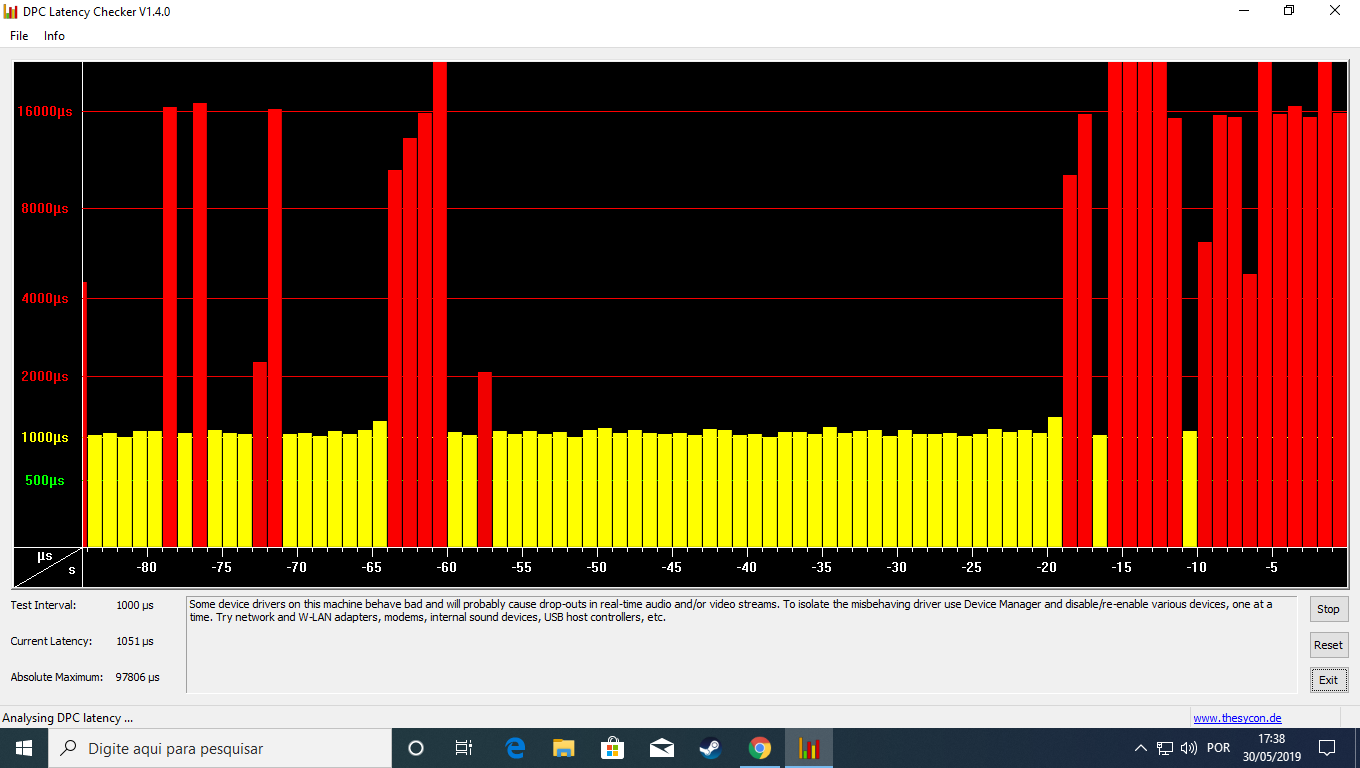Click the 2000µs axis label

tap(45, 377)
